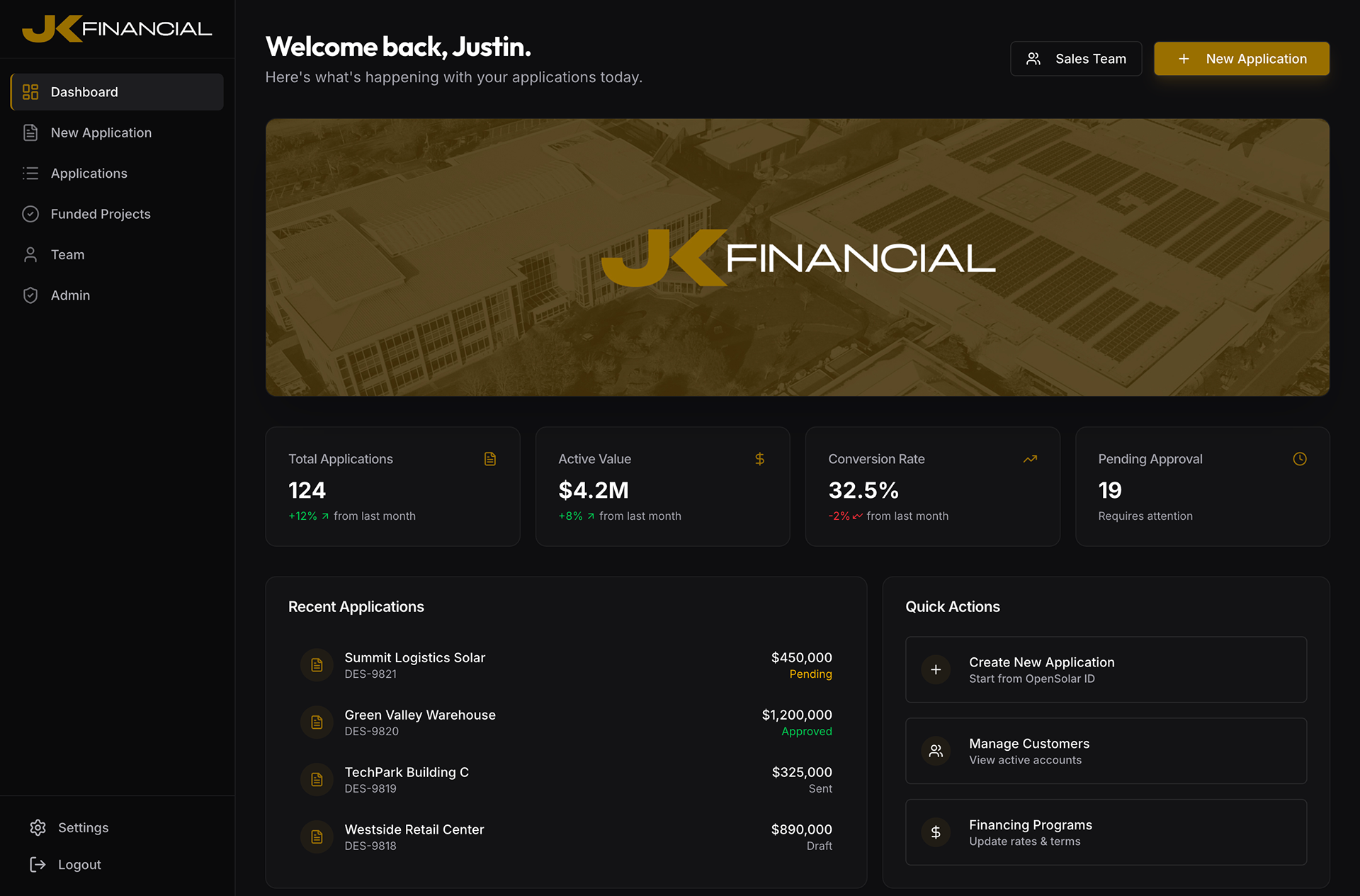Click the dollar icon on Active Value card
1360x896 pixels.
tap(759, 459)
